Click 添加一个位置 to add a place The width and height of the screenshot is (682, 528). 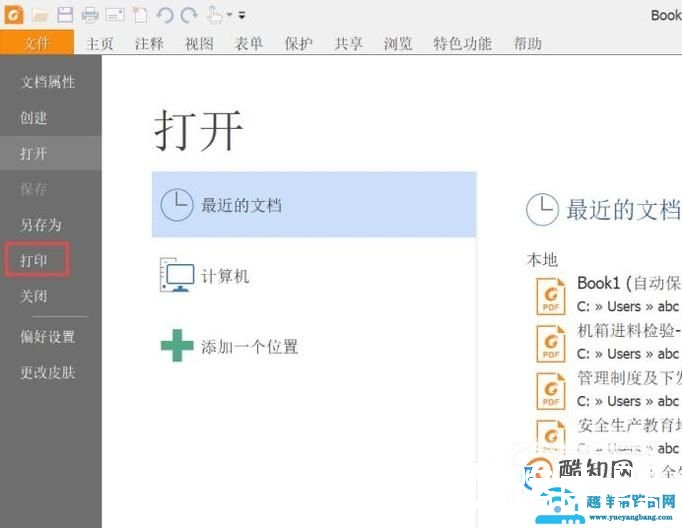(314, 347)
